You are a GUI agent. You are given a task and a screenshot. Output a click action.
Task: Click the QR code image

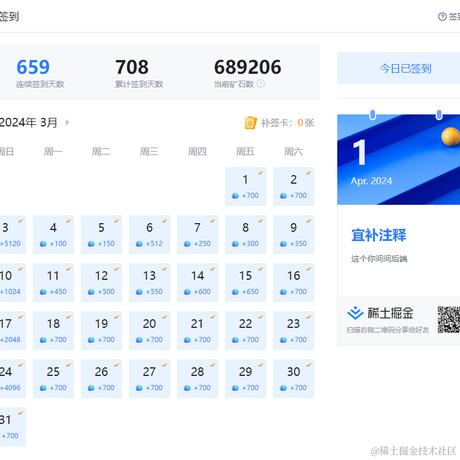449,320
